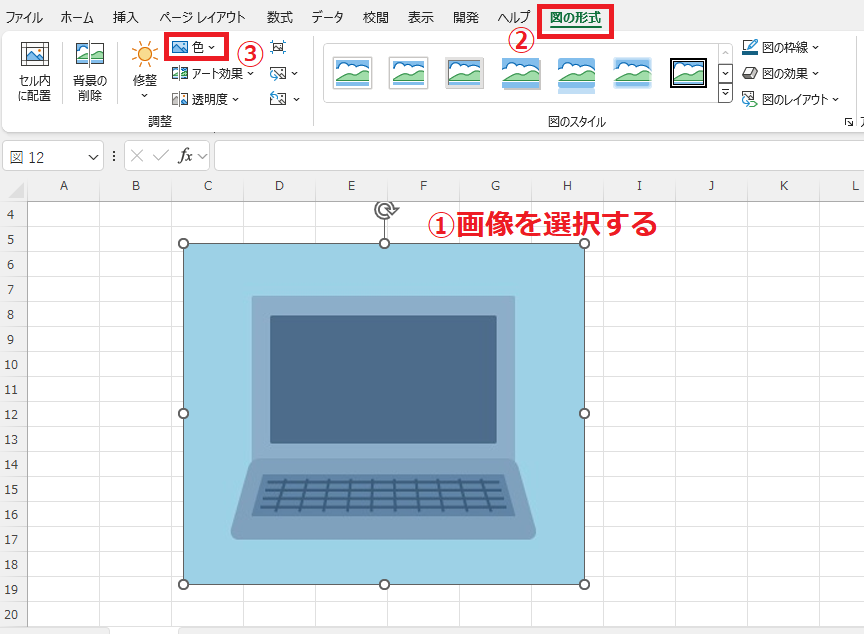Click the change picture icon
Screen dimensions: 864x634
coord(278,73)
